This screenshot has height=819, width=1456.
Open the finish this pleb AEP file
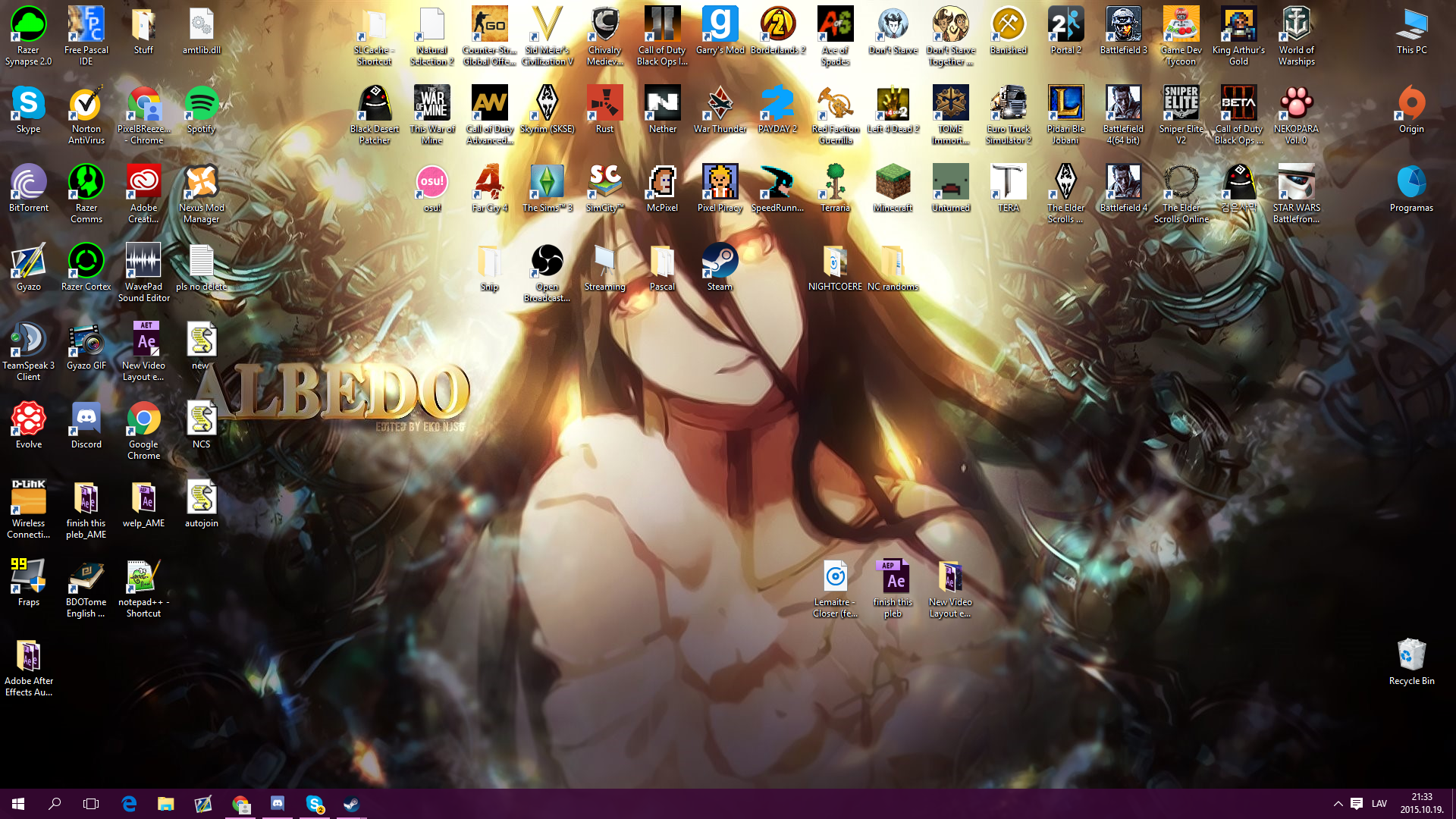893,588
